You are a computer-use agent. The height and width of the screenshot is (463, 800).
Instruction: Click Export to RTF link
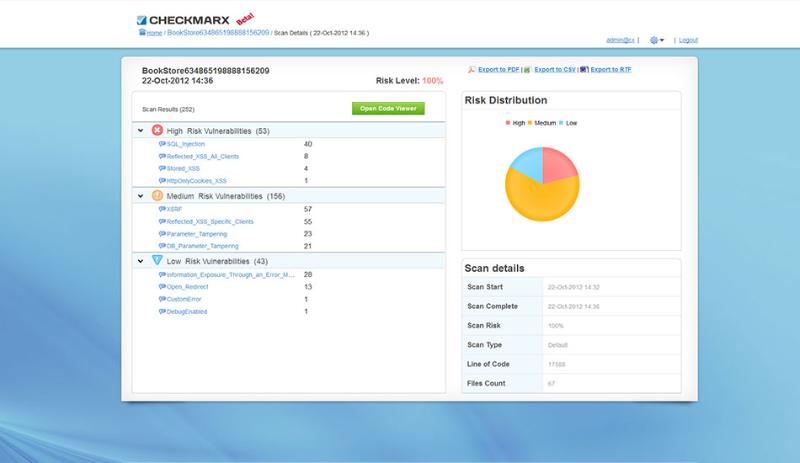click(611, 69)
